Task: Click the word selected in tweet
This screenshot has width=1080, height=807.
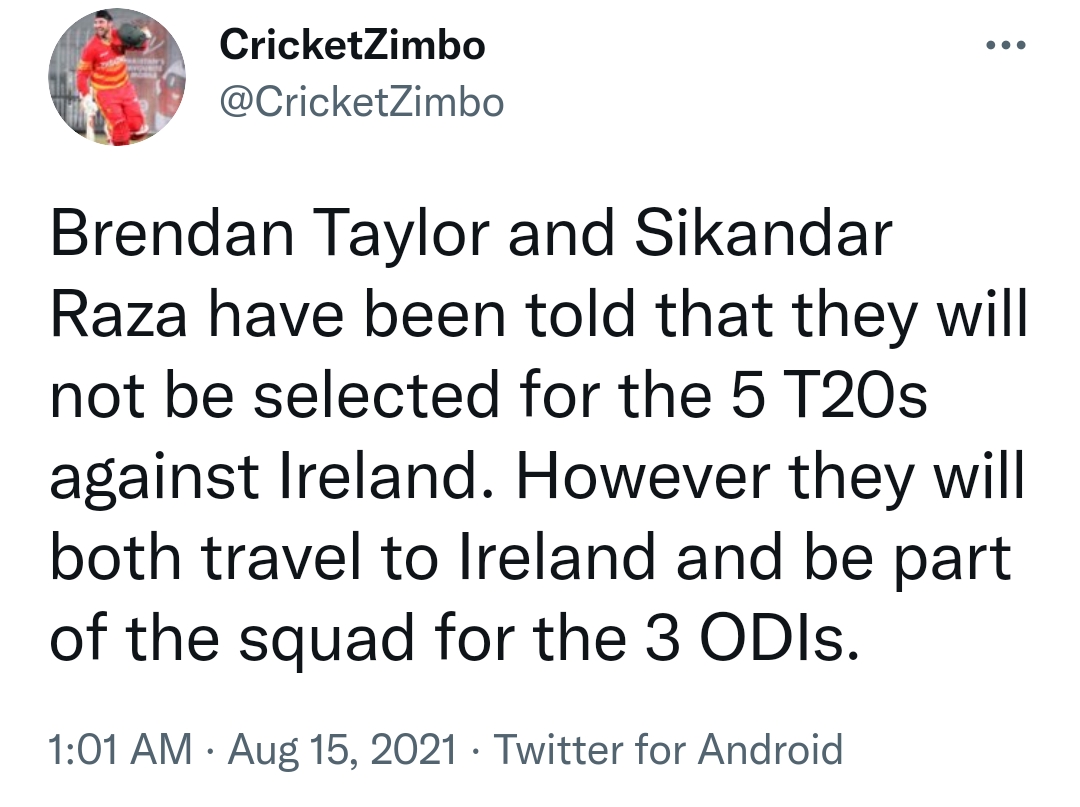Action: click(376, 395)
